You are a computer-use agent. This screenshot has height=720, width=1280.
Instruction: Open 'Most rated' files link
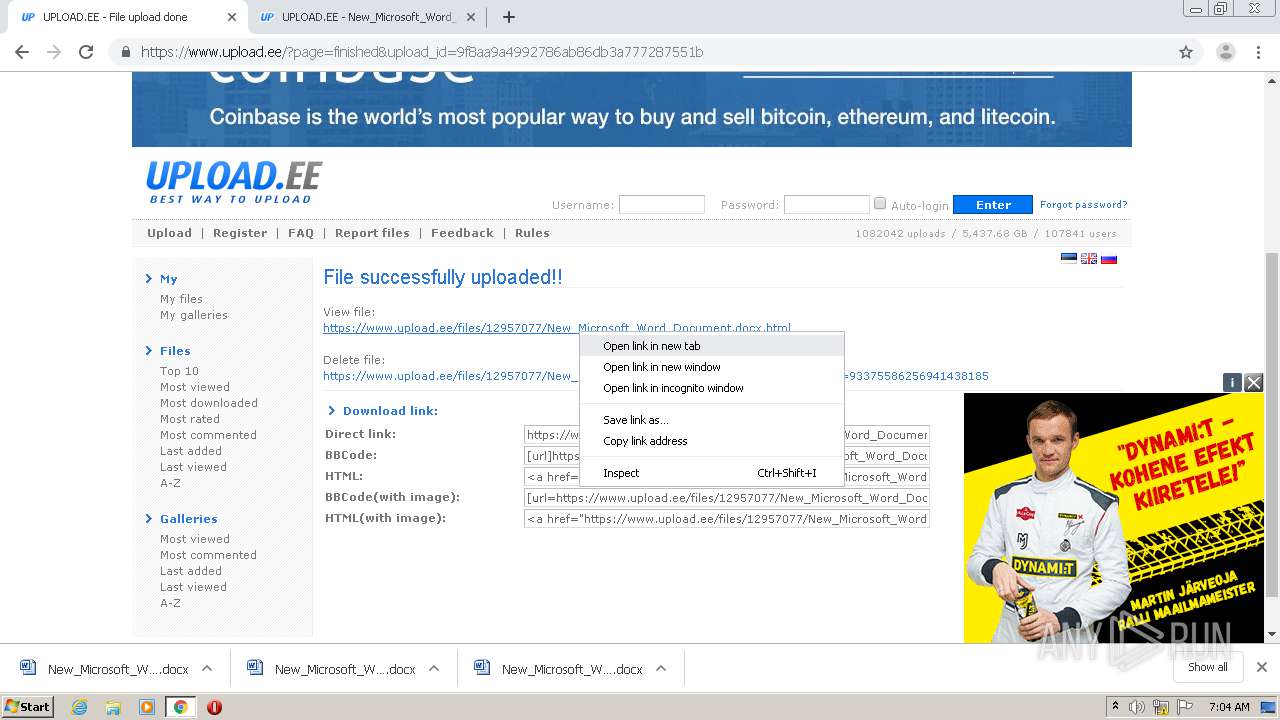coord(190,419)
